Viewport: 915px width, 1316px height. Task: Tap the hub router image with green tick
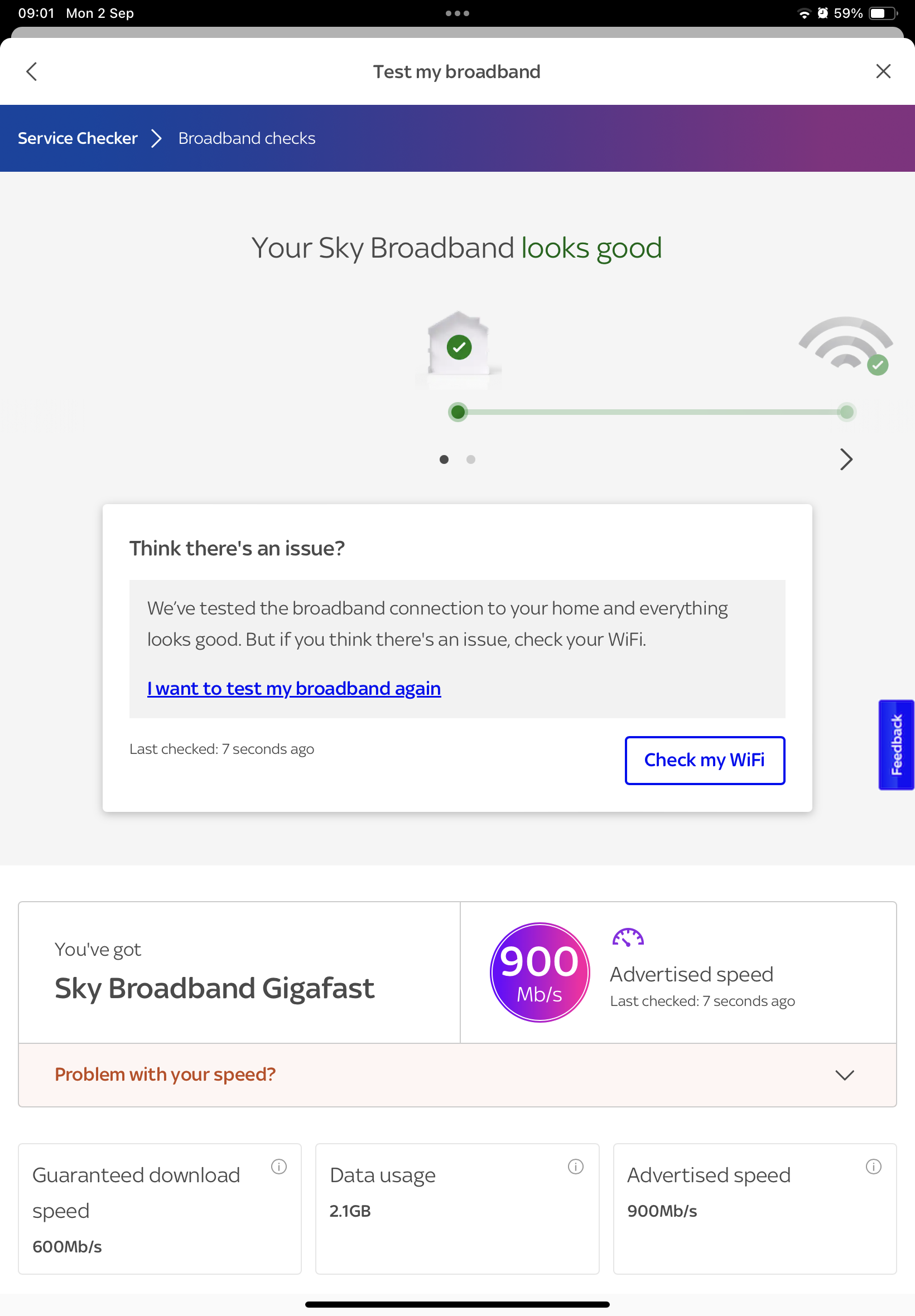pos(459,347)
